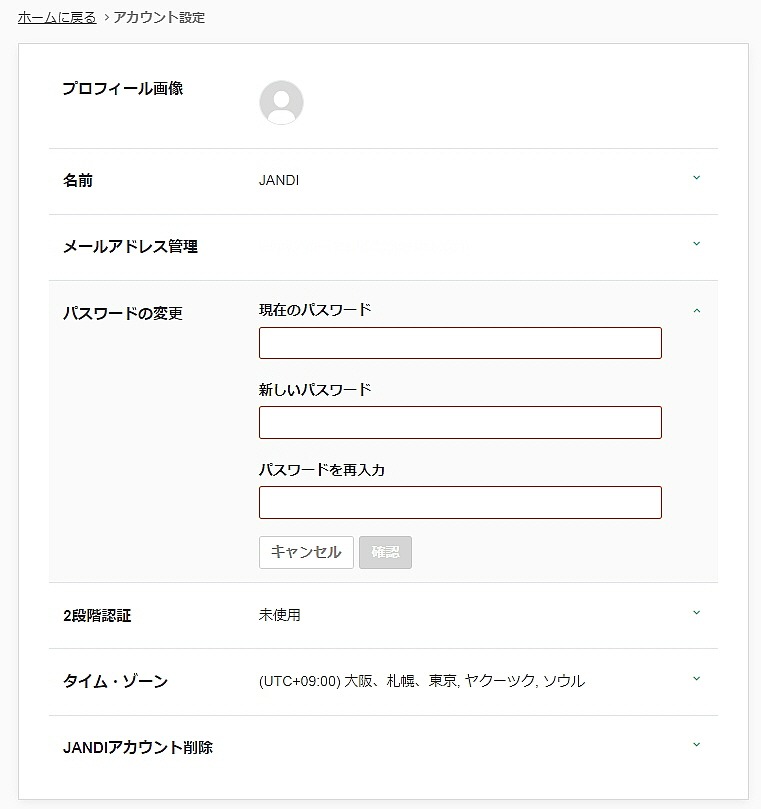Click the 新しいパスワード input field
Screen dimensions: 761x809
[x=460, y=422]
